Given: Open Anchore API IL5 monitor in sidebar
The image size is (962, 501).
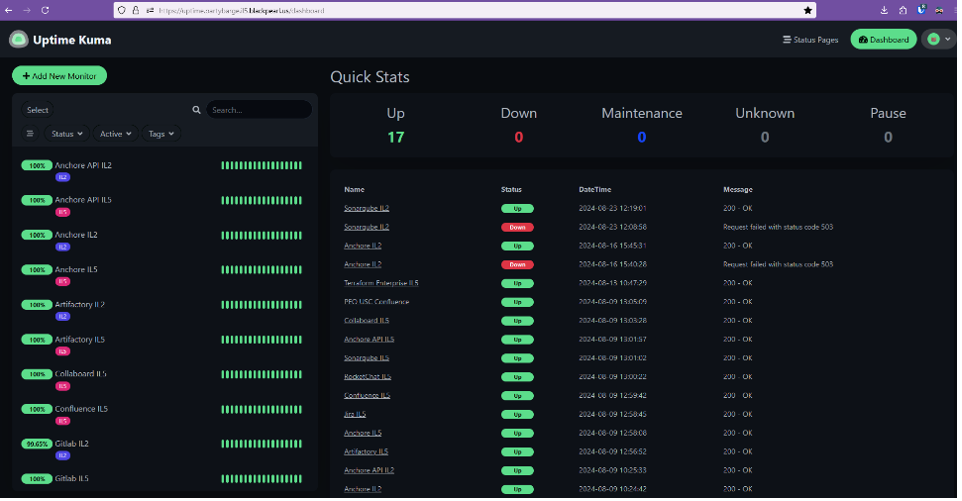Looking at the screenshot, I should [83, 200].
